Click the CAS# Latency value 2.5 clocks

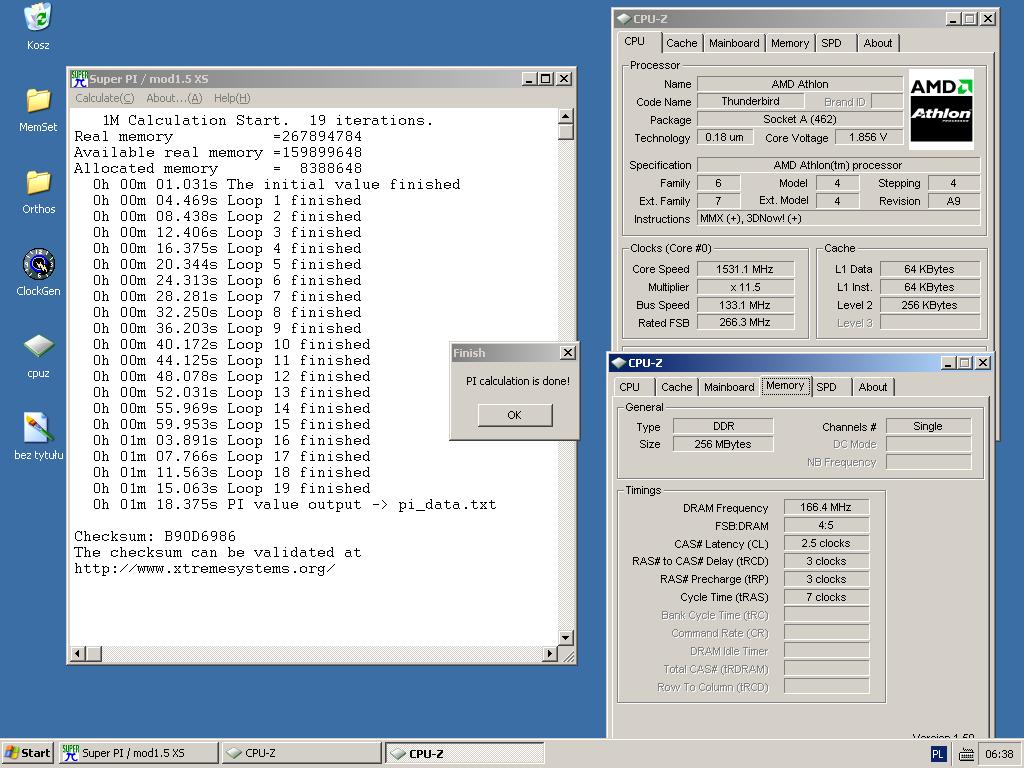826,543
